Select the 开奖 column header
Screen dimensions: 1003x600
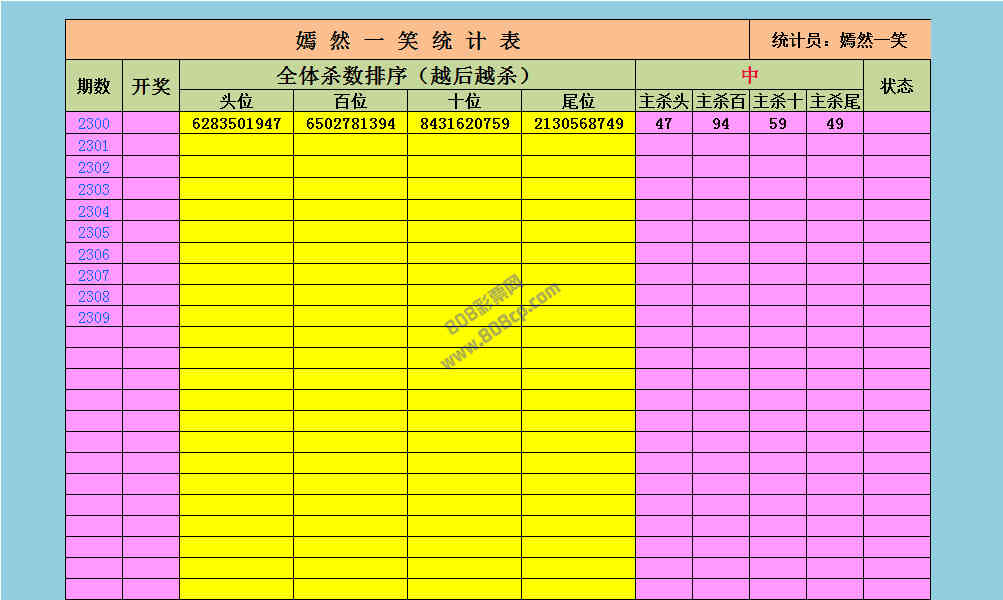coord(151,86)
